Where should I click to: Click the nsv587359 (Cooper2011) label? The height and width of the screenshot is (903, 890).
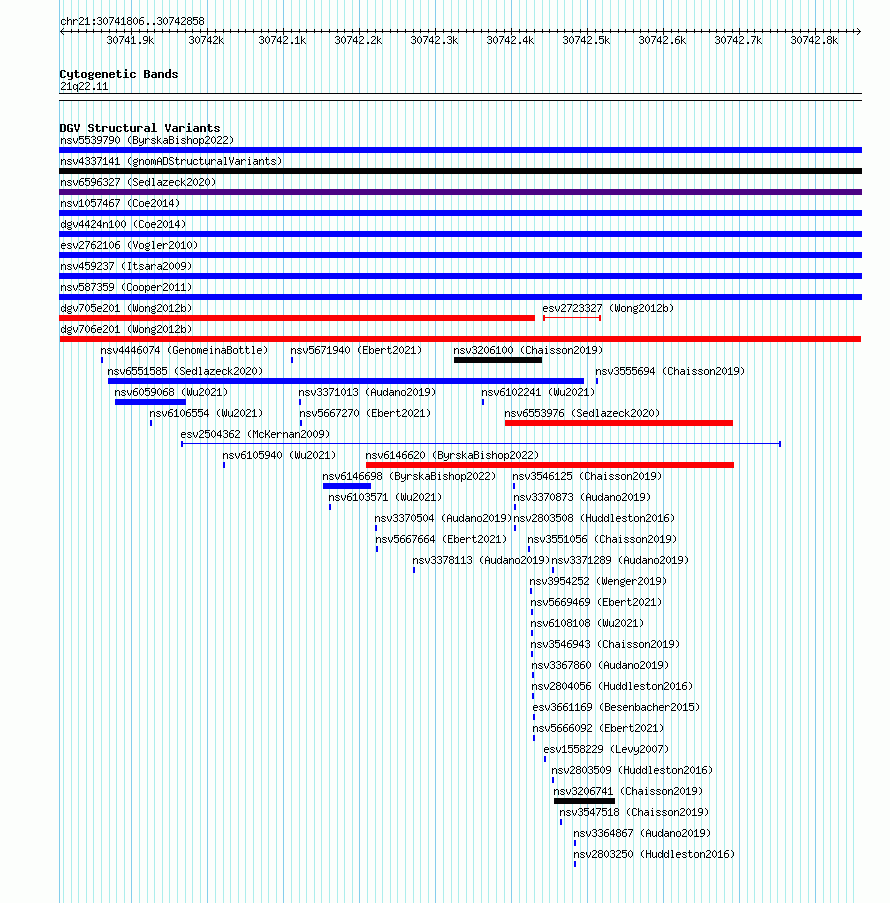click(x=126, y=287)
